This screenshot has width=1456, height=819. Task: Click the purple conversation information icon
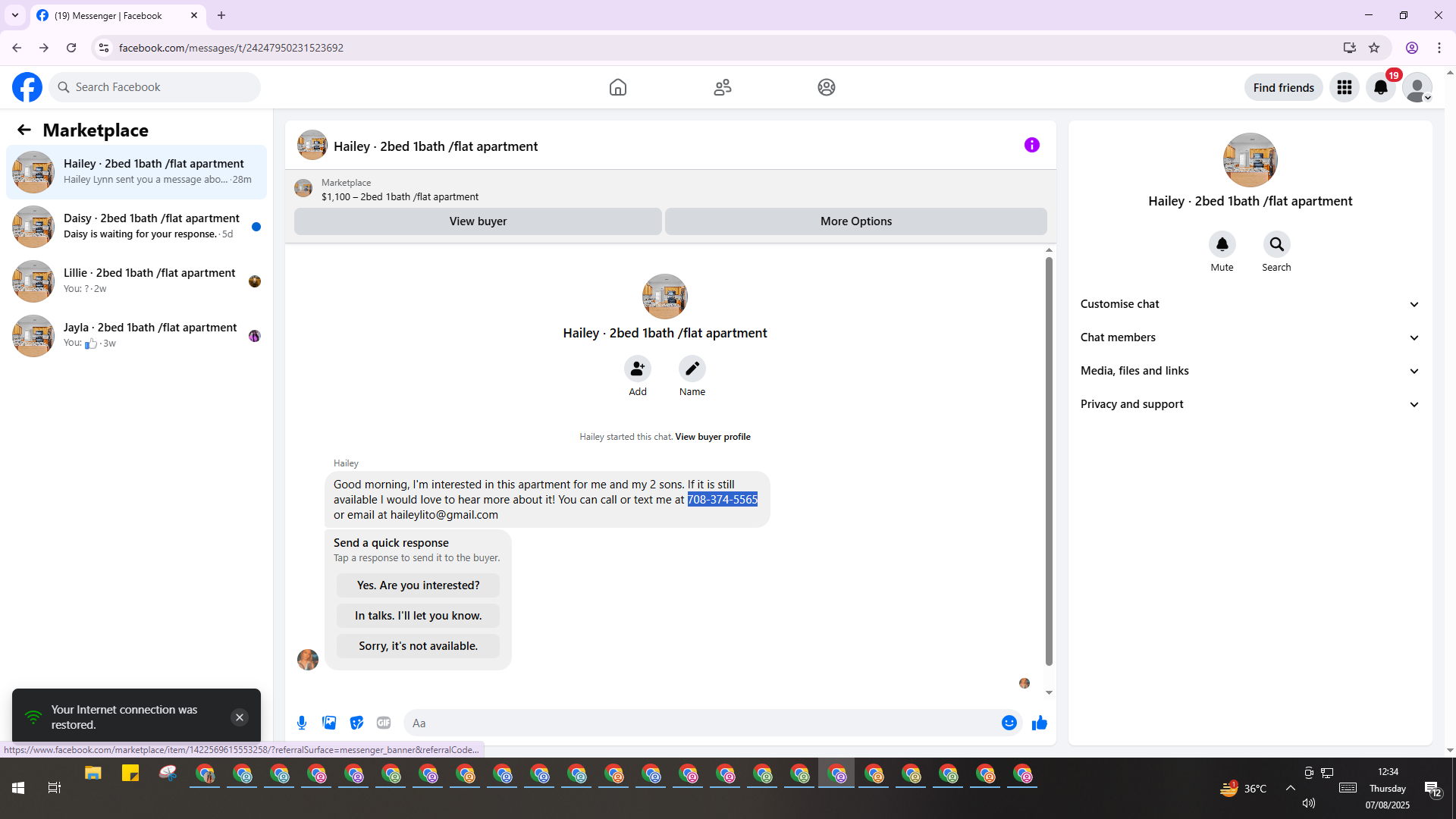point(1031,145)
